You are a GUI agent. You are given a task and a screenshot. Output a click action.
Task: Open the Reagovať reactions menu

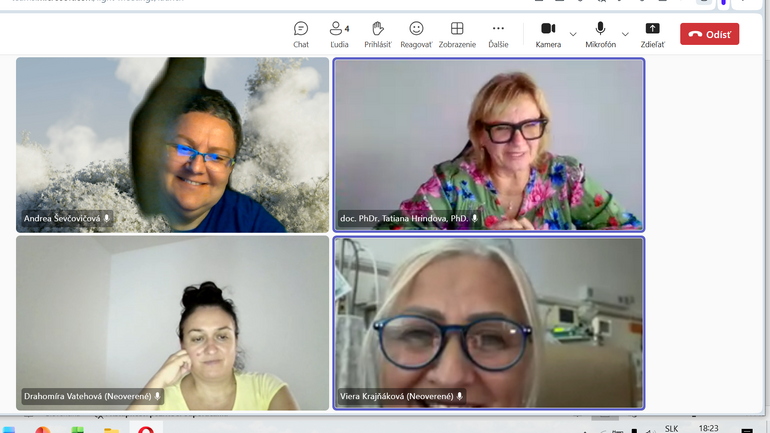416,34
